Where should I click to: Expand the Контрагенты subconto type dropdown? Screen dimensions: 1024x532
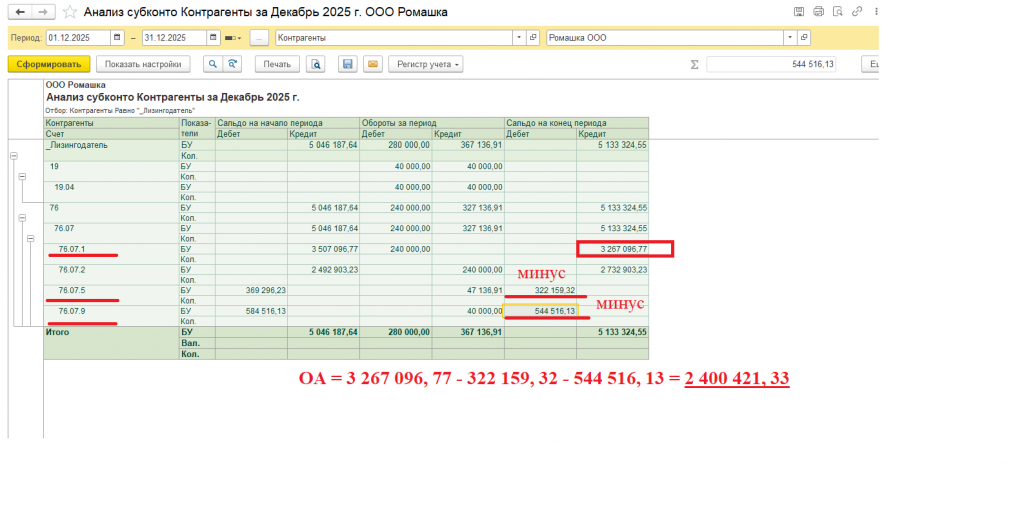[x=519, y=38]
